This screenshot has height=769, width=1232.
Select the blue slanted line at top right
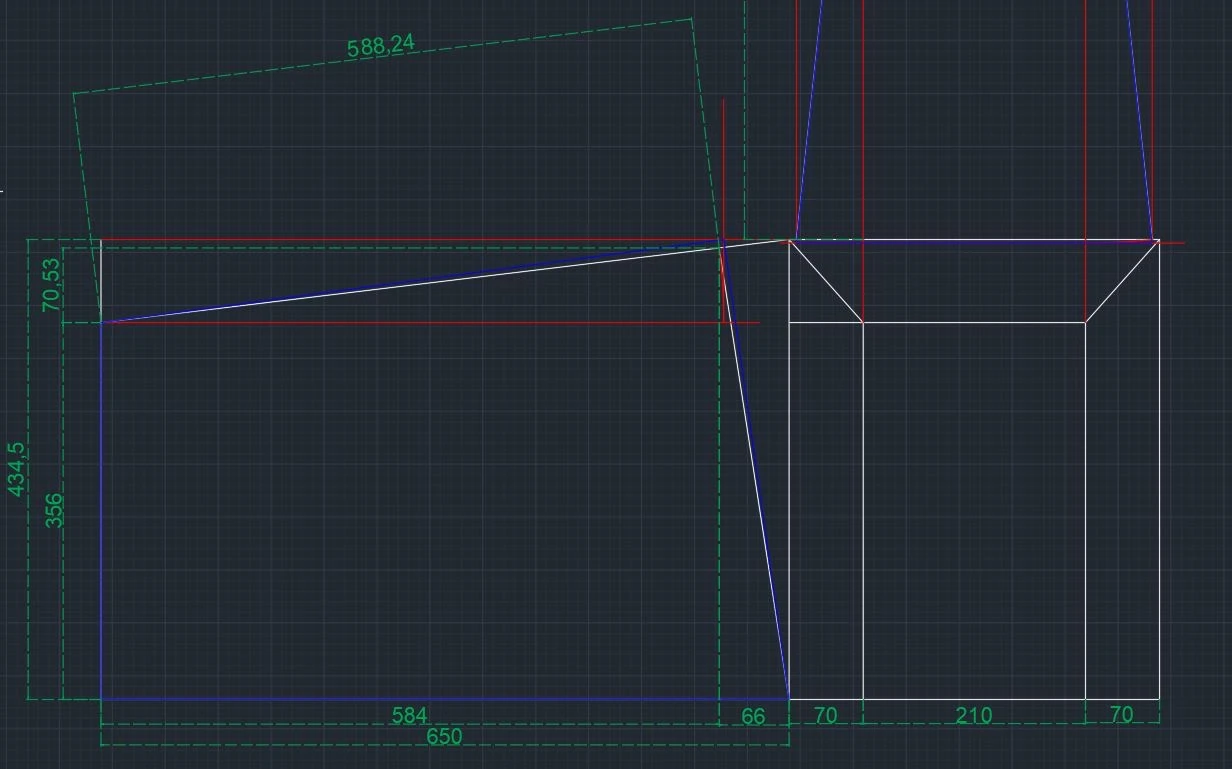1140,120
